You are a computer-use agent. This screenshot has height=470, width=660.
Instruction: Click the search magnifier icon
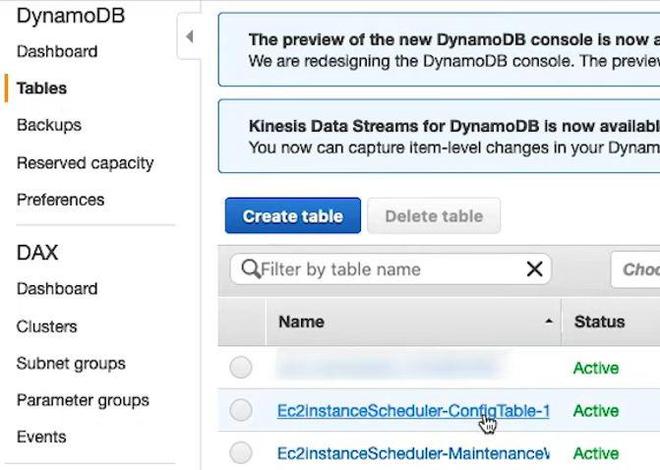coord(250,269)
